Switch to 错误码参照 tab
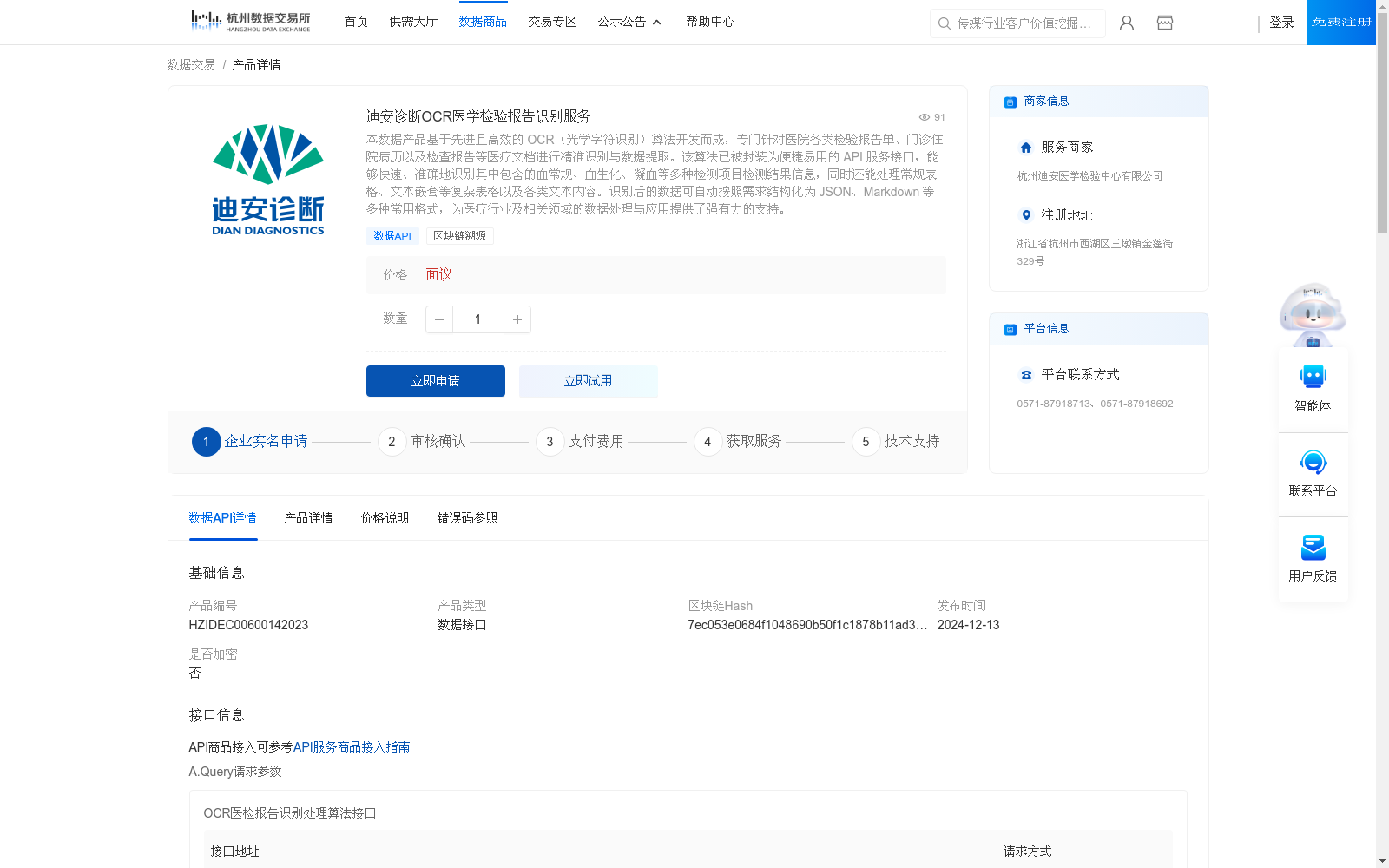The width and height of the screenshot is (1389, 868). pyautogui.click(x=467, y=518)
